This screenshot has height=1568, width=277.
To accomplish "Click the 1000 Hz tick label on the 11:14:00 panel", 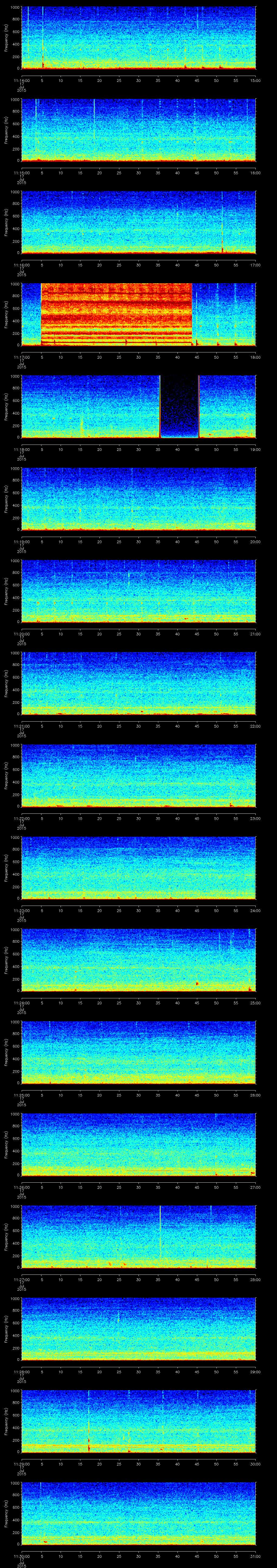I will [15, 8].
